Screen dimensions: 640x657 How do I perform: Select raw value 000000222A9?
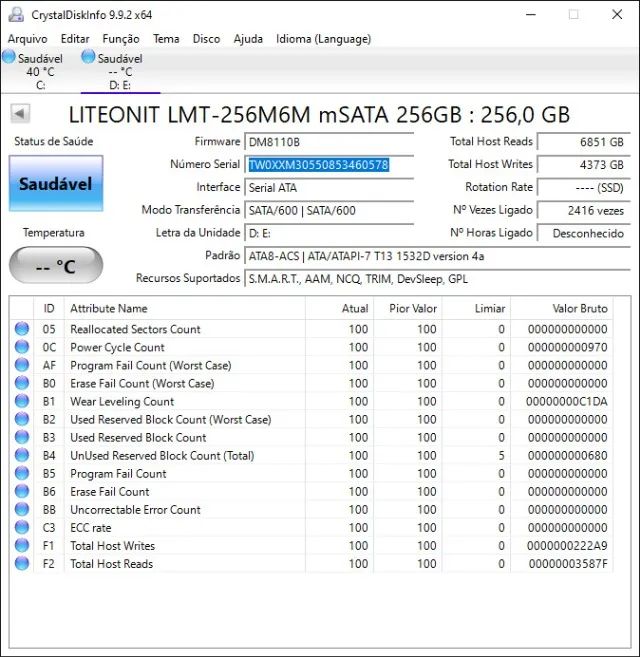pyautogui.click(x=567, y=546)
